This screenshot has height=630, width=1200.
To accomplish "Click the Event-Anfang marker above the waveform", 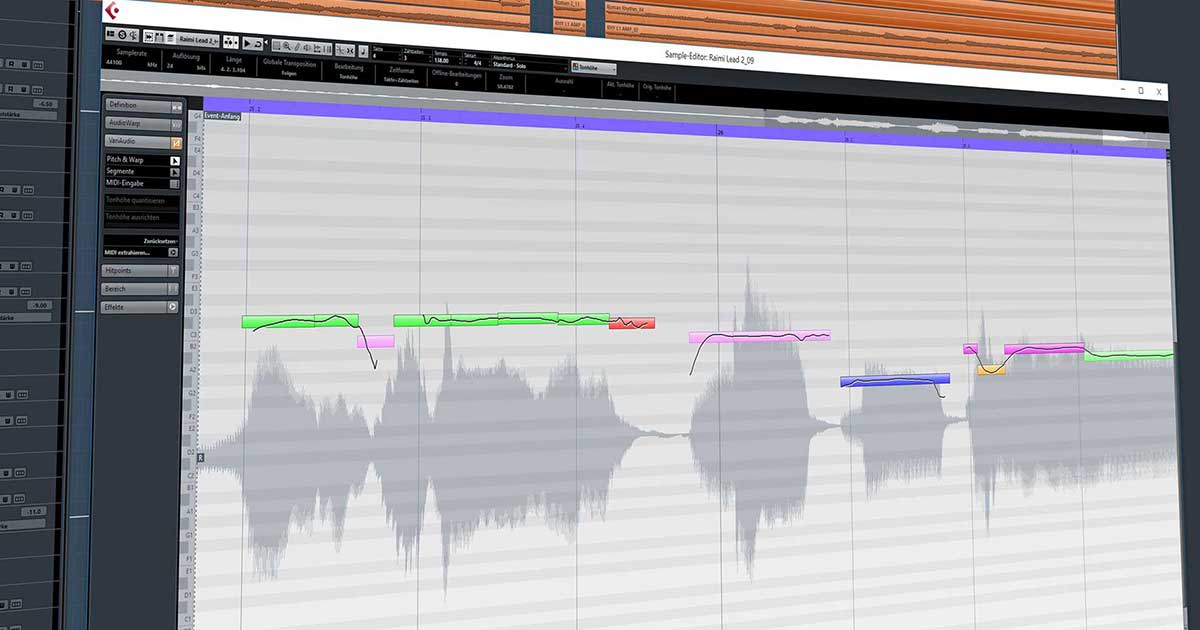I will [x=221, y=114].
